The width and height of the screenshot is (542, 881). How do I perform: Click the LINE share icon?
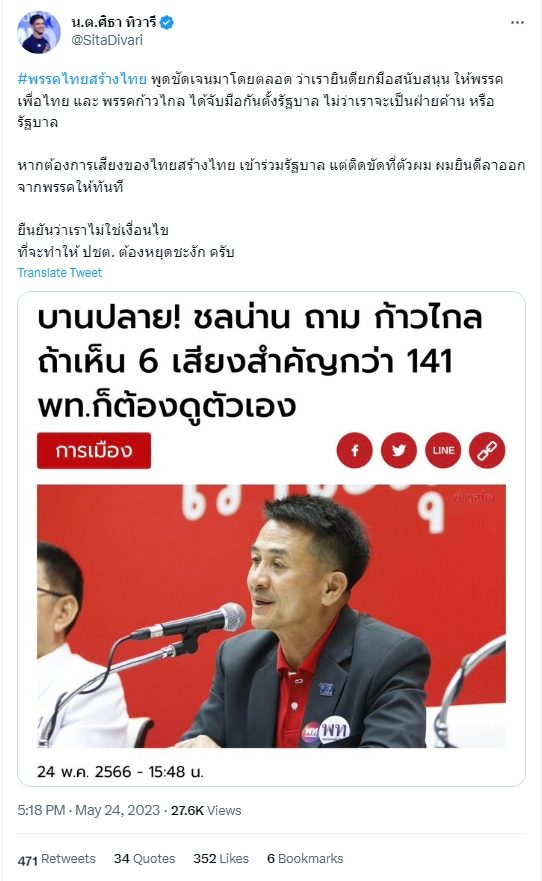click(x=443, y=450)
